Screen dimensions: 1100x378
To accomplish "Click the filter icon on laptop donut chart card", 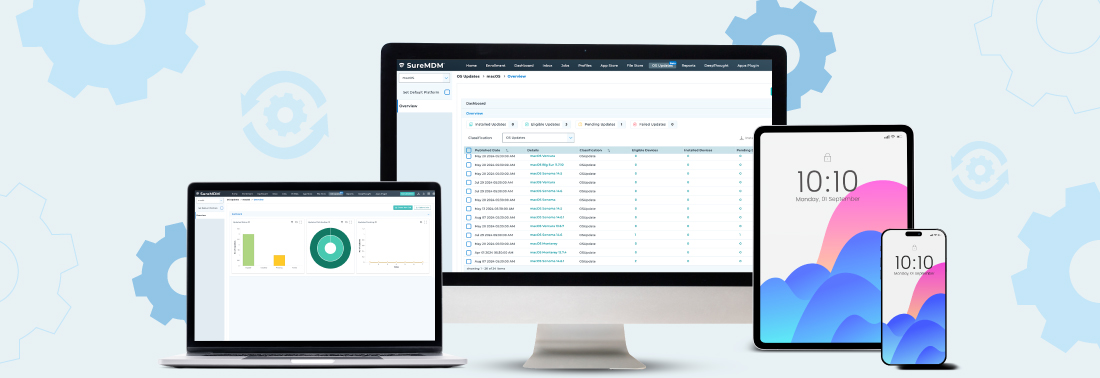I will (x=342, y=222).
